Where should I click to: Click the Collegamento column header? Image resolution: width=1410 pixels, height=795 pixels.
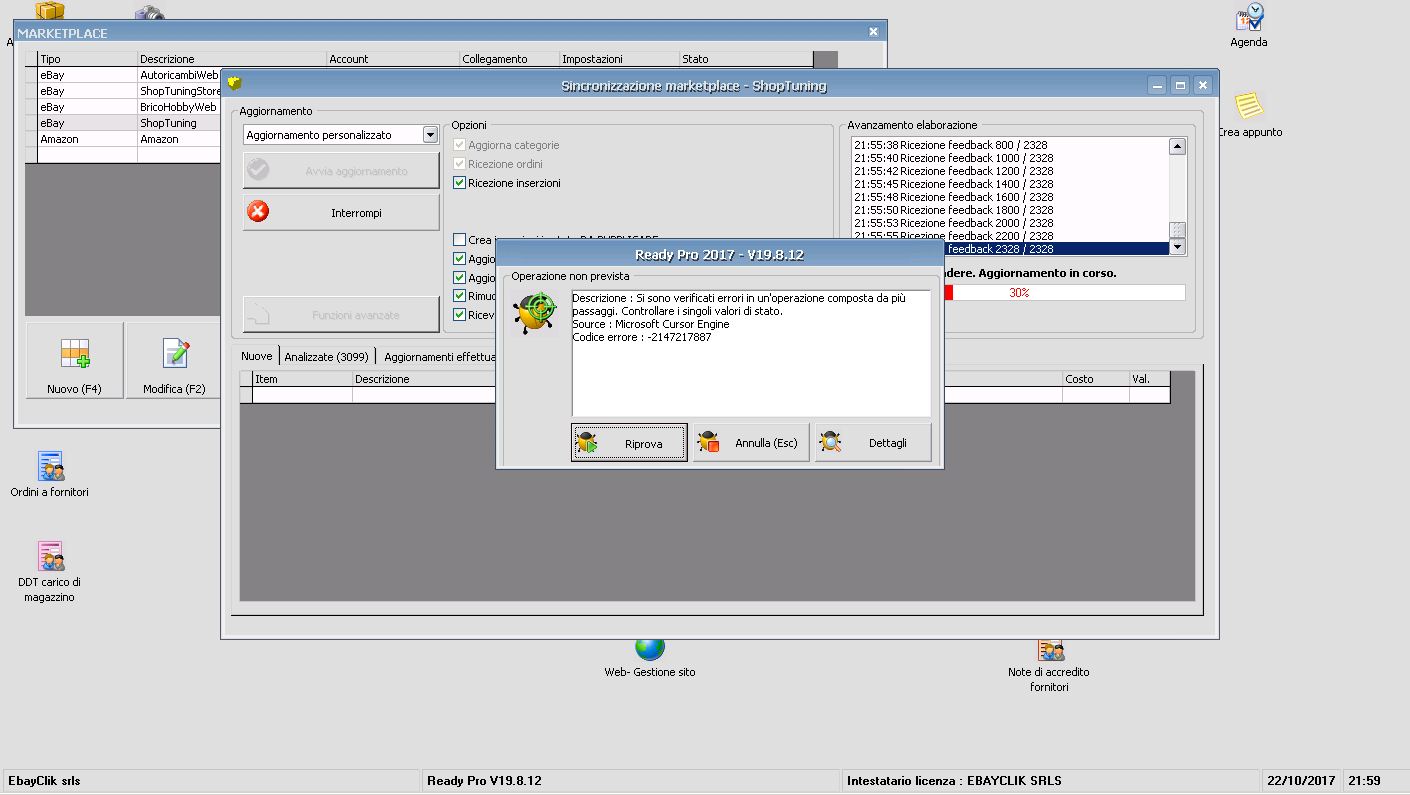509,59
